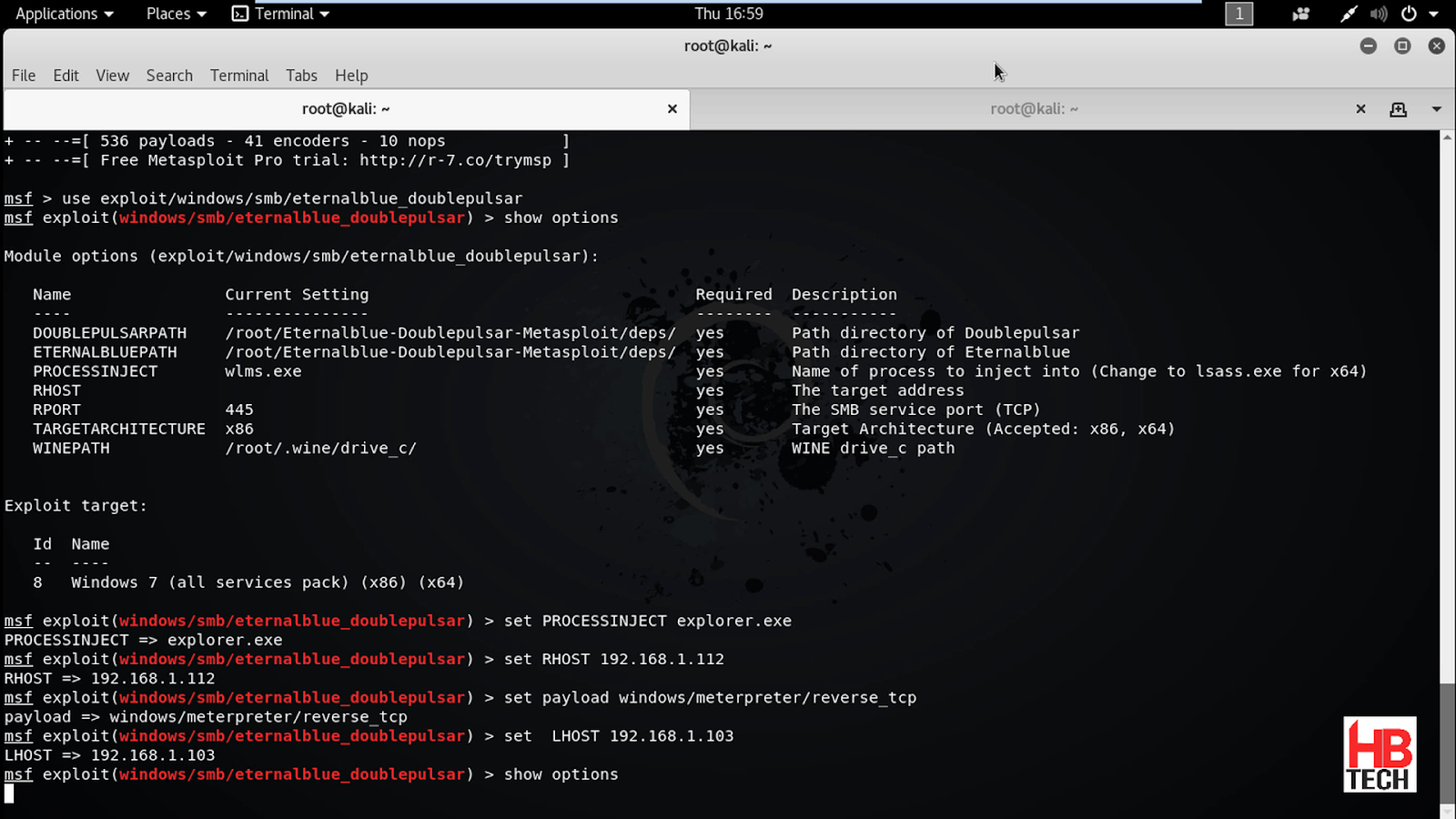Open a new terminal tab with the plus icon
The width and height of the screenshot is (1456, 819).
pyautogui.click(x=1399, y=109)
